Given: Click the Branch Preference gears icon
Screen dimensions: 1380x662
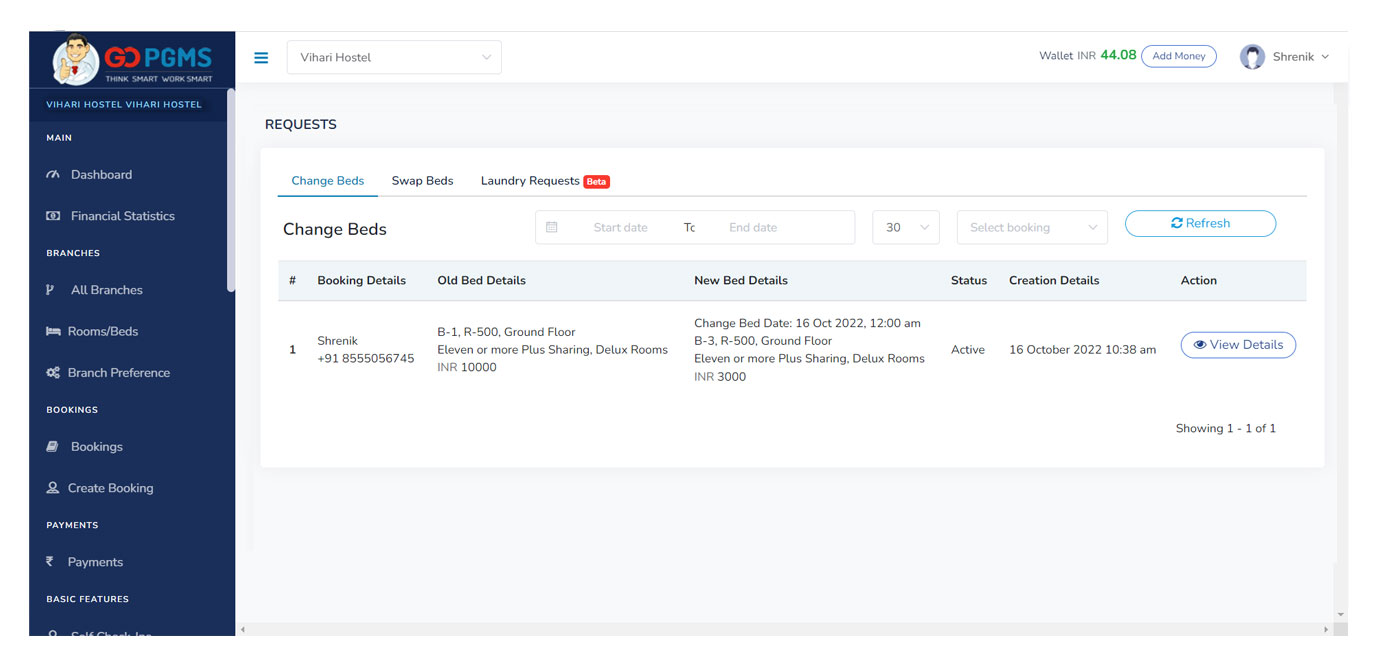Looking at the screenshot, I should [53, 373].
